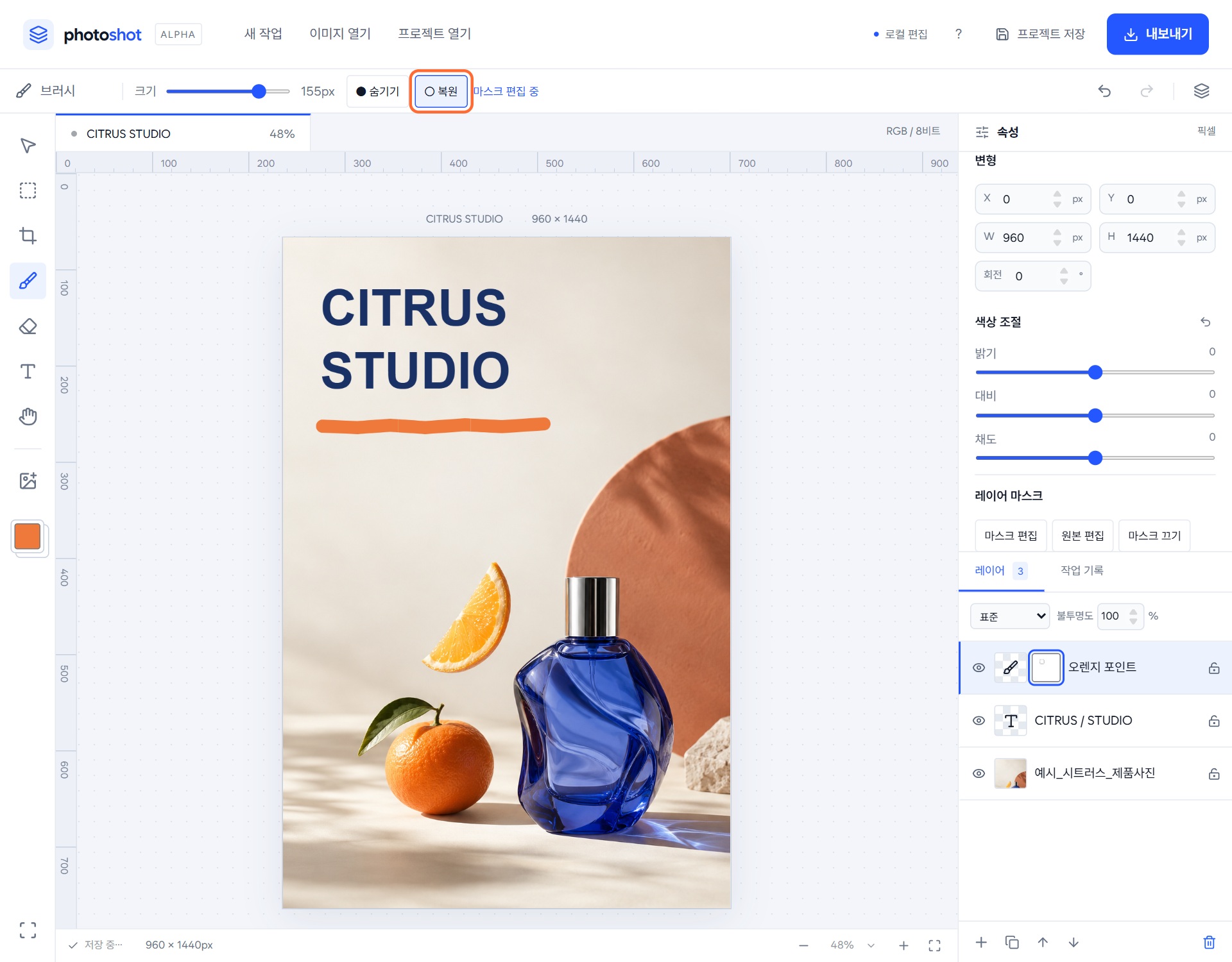This screenshot has height=962, width=1232.
Task: Open the zoom percentage dropdown chevron
Action: point(871,945)
